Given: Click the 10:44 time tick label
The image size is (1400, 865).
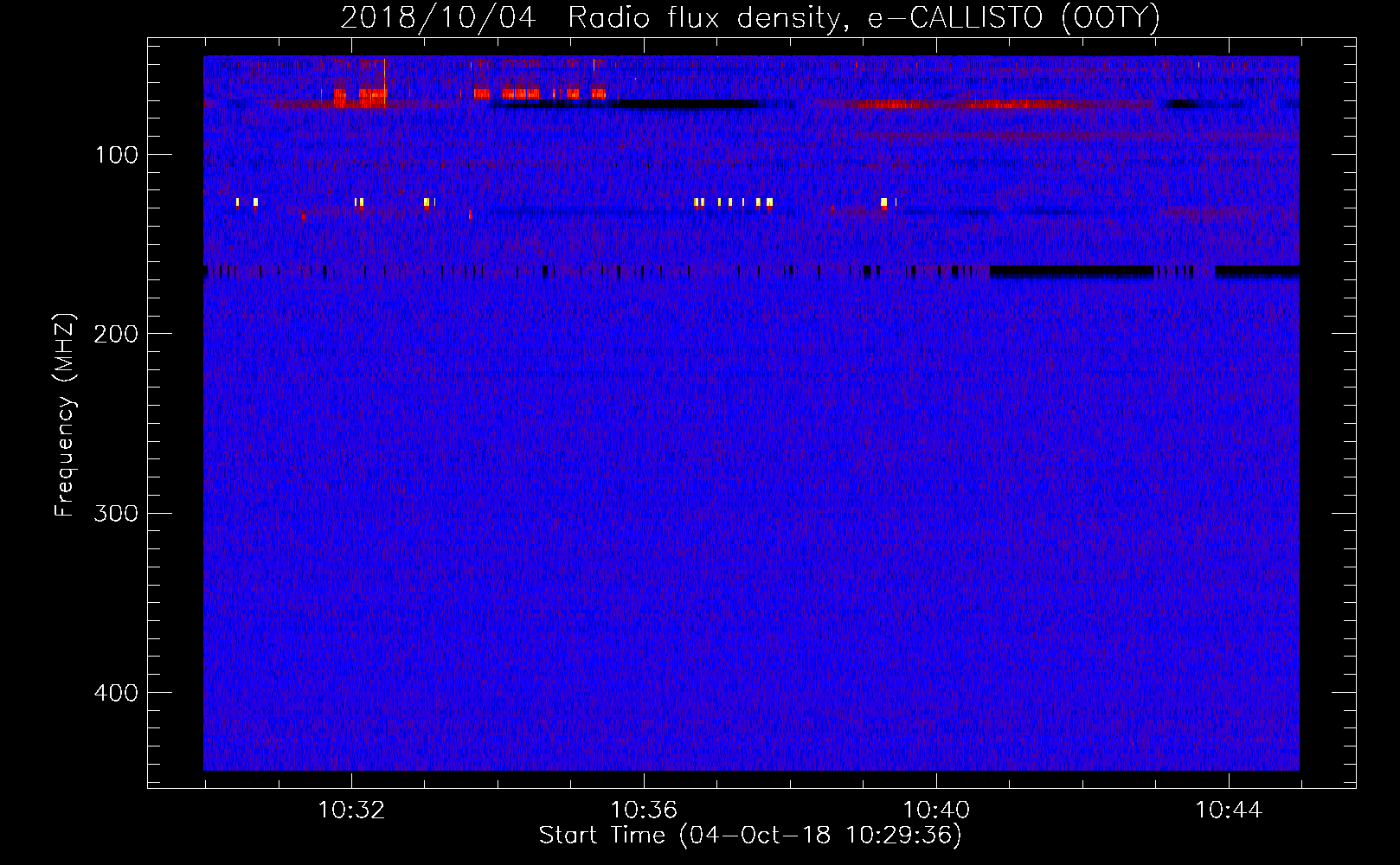Looking at the screenshot, I should (1229, 811).
